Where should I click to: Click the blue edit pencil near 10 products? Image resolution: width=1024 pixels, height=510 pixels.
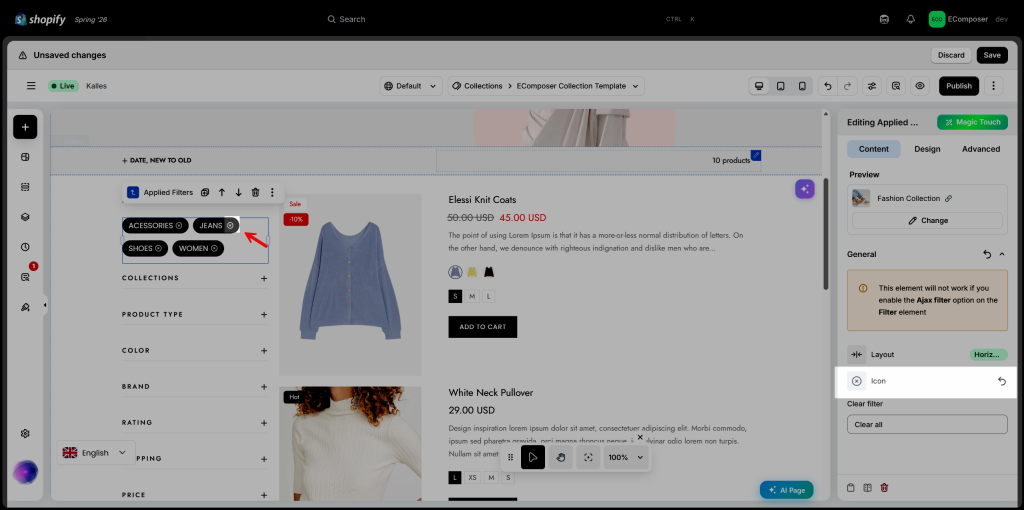756,155
